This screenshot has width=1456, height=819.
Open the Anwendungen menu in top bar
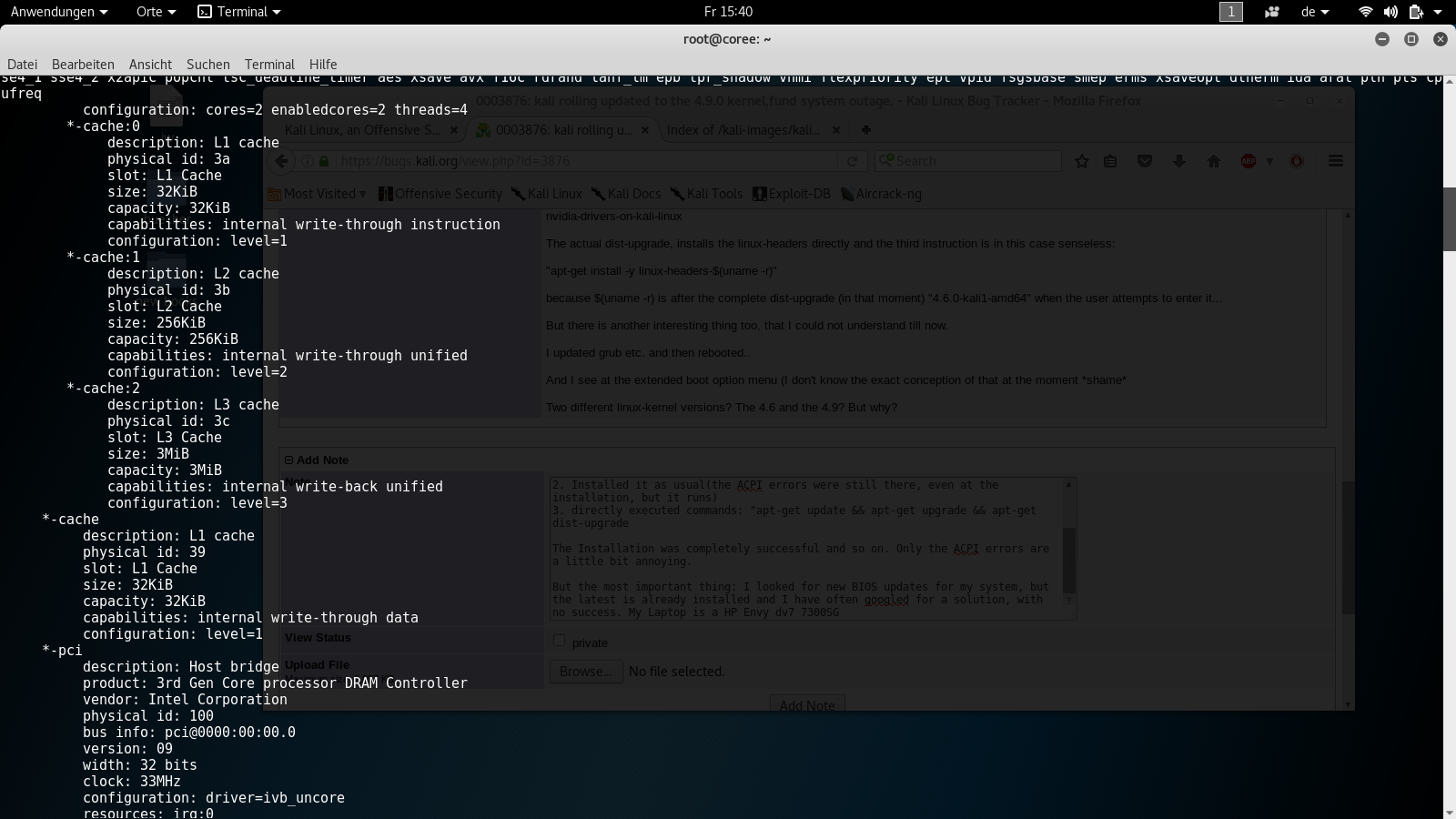point(58,12)
